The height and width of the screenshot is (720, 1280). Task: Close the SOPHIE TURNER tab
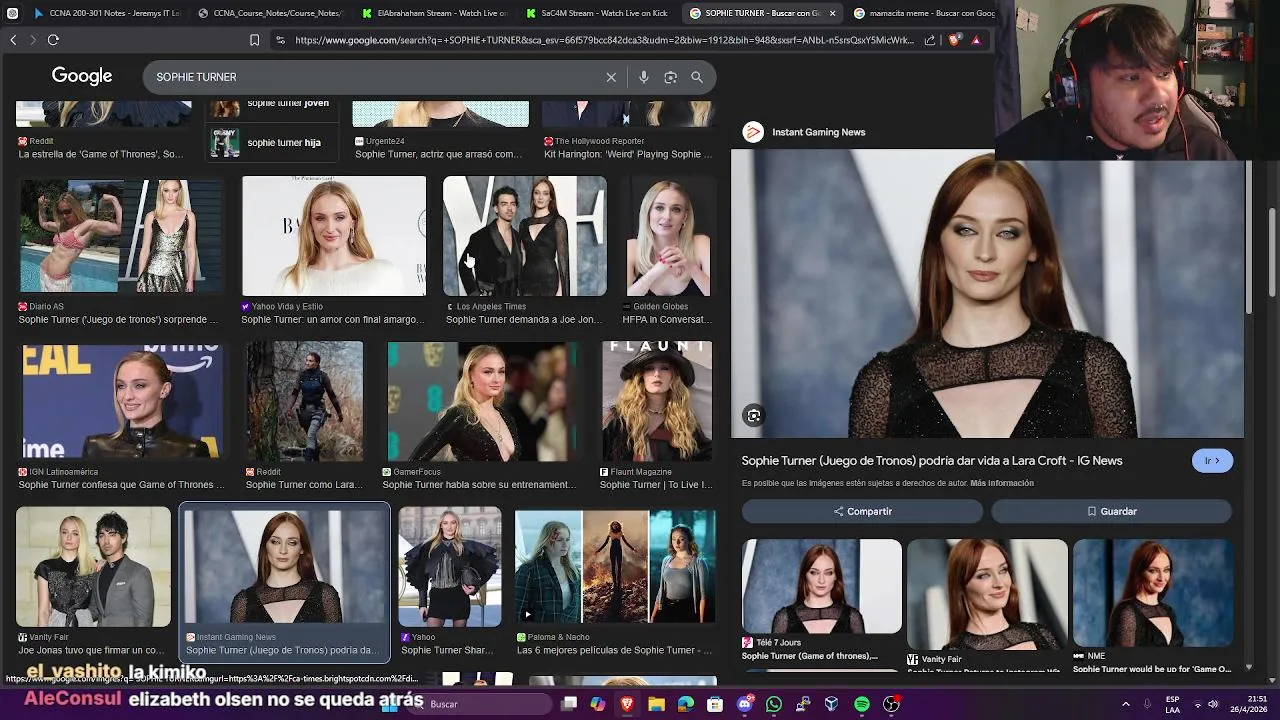pyautogui.click(x=832, y=13)
